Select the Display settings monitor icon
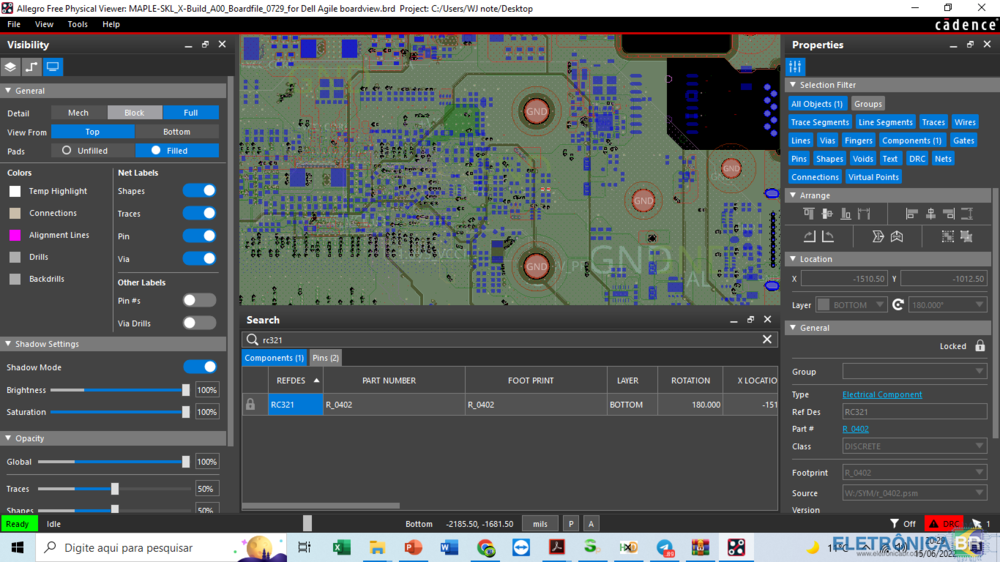The width and height of the screenshot is (1000, 562). pyautogui.click(x=53, y=67)
